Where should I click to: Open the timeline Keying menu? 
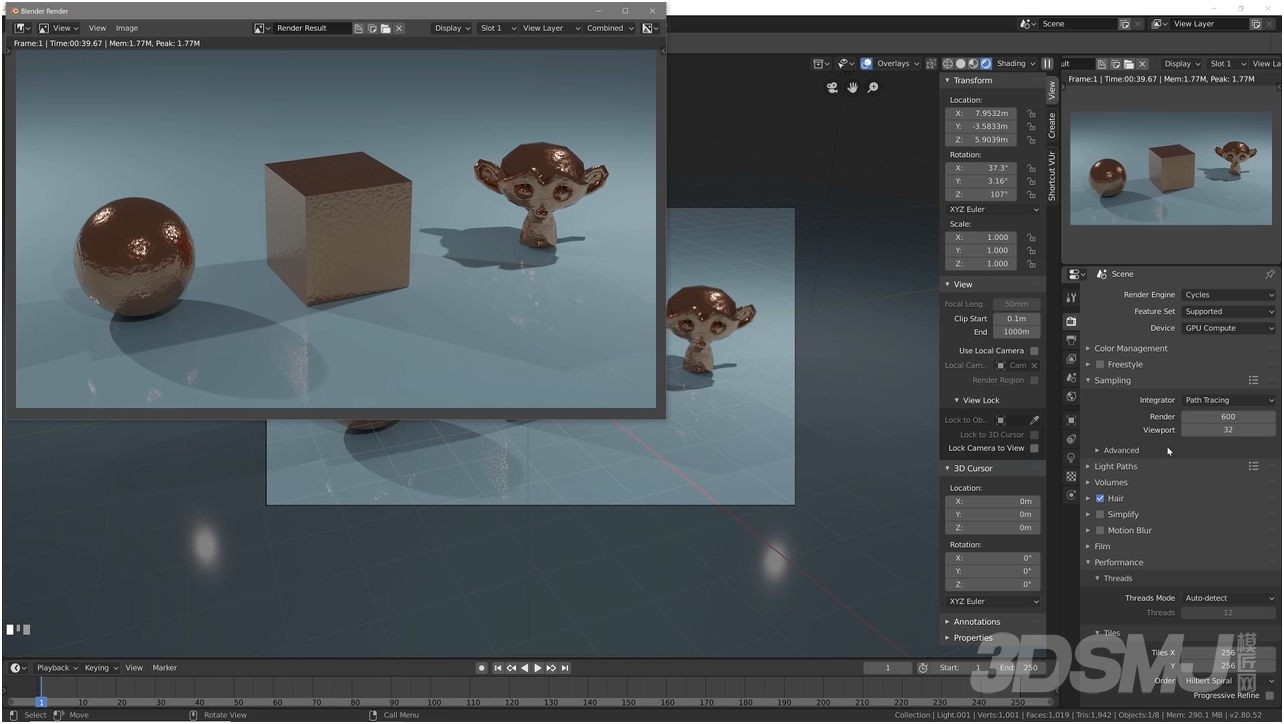[101, 667]
